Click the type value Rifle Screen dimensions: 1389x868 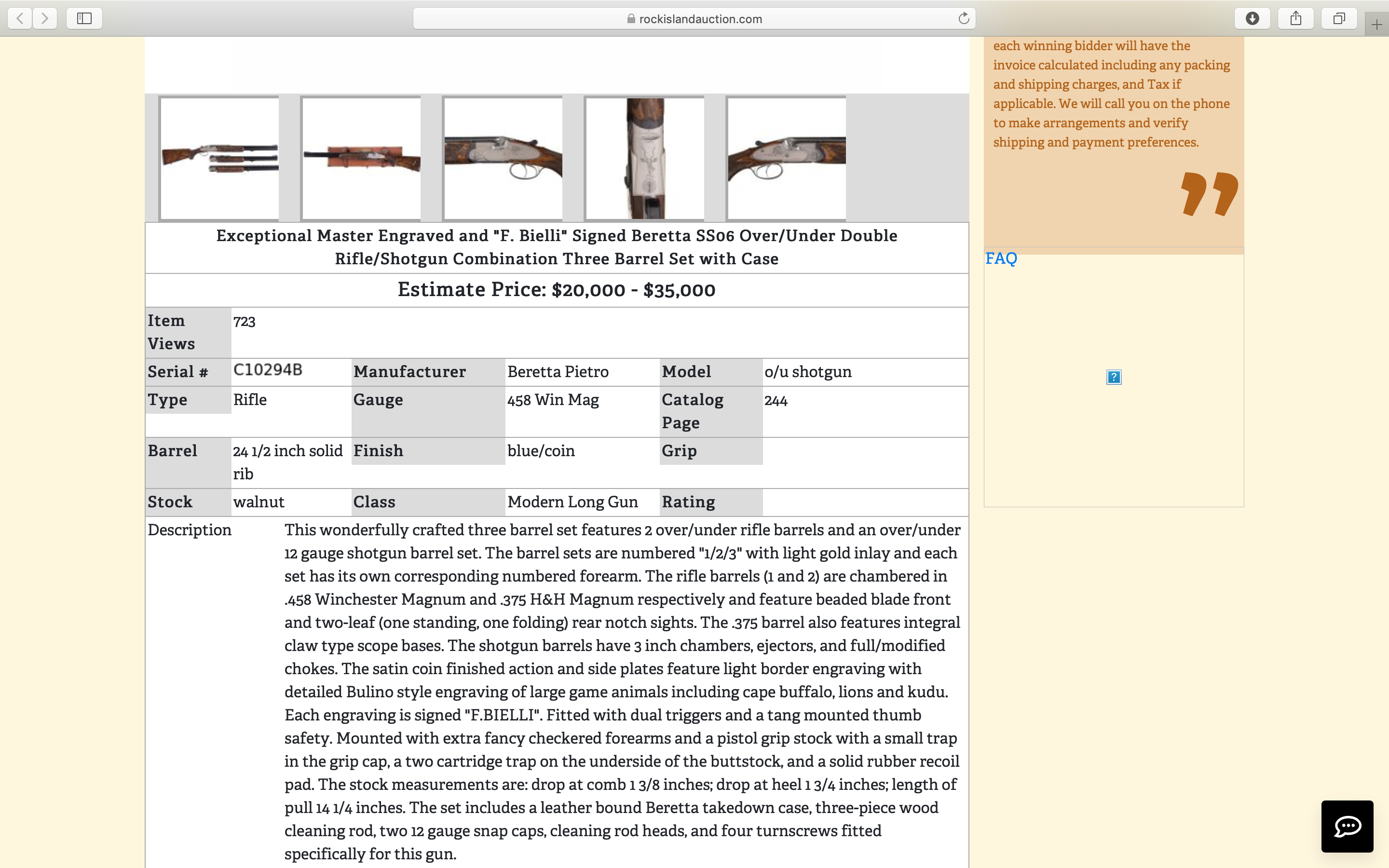tap(250, 400)
